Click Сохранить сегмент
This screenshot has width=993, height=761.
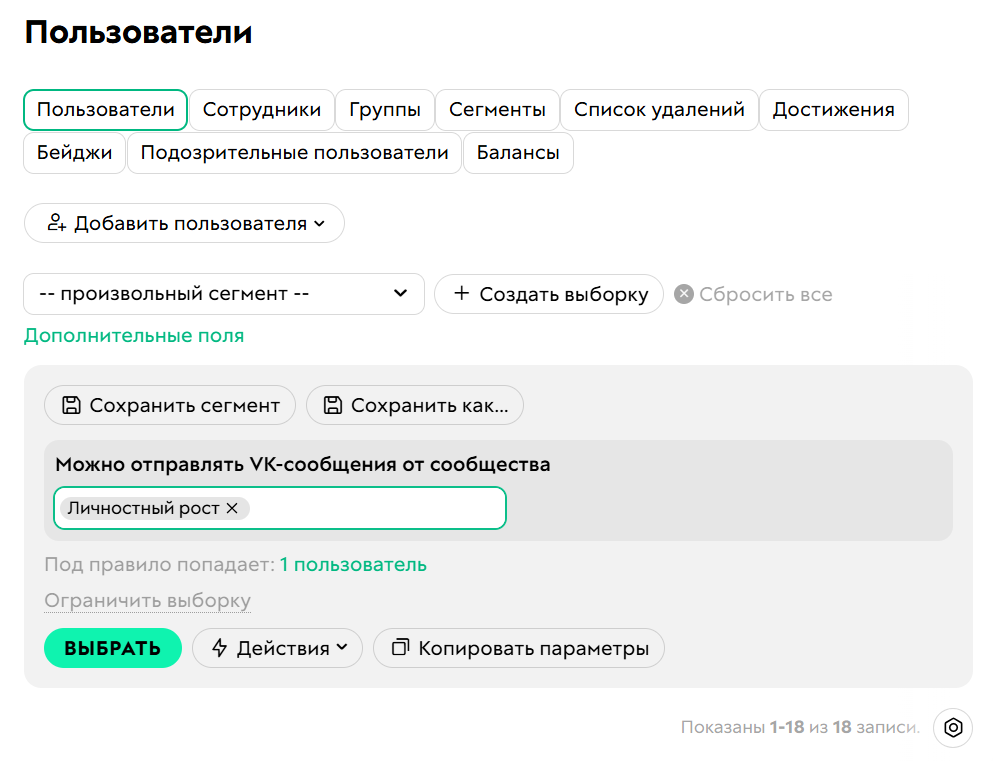pyautogui.click(x=169, y=405)
